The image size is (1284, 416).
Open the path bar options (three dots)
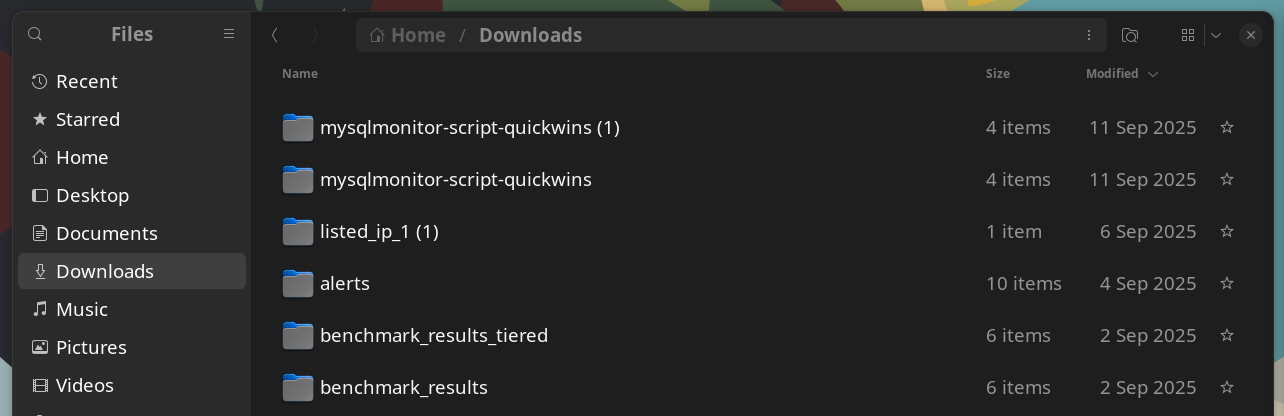tap(1089, 35)
